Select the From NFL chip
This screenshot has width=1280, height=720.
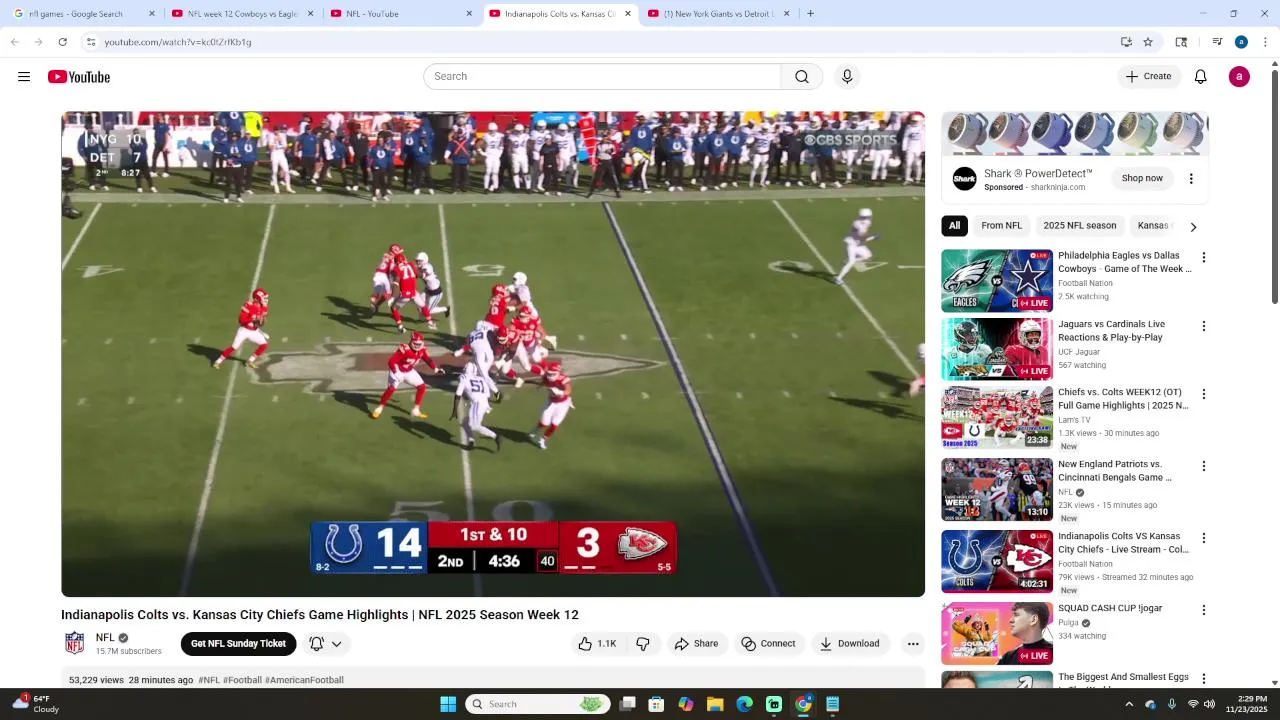click(1001, 226)
